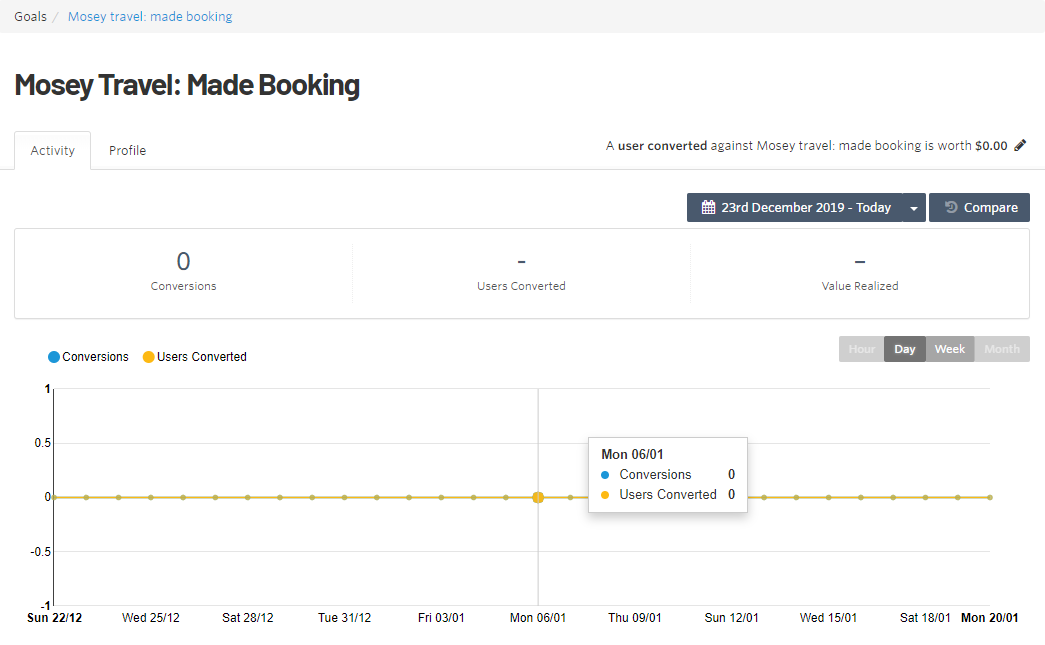
Task: Select the Month granularity option
Action: pos(1002,349)
